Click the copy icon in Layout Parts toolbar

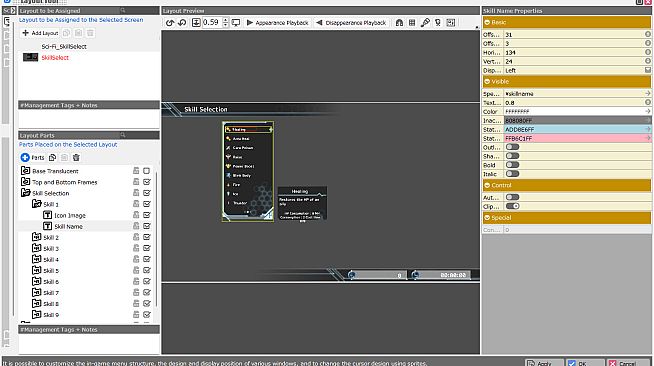52,157
